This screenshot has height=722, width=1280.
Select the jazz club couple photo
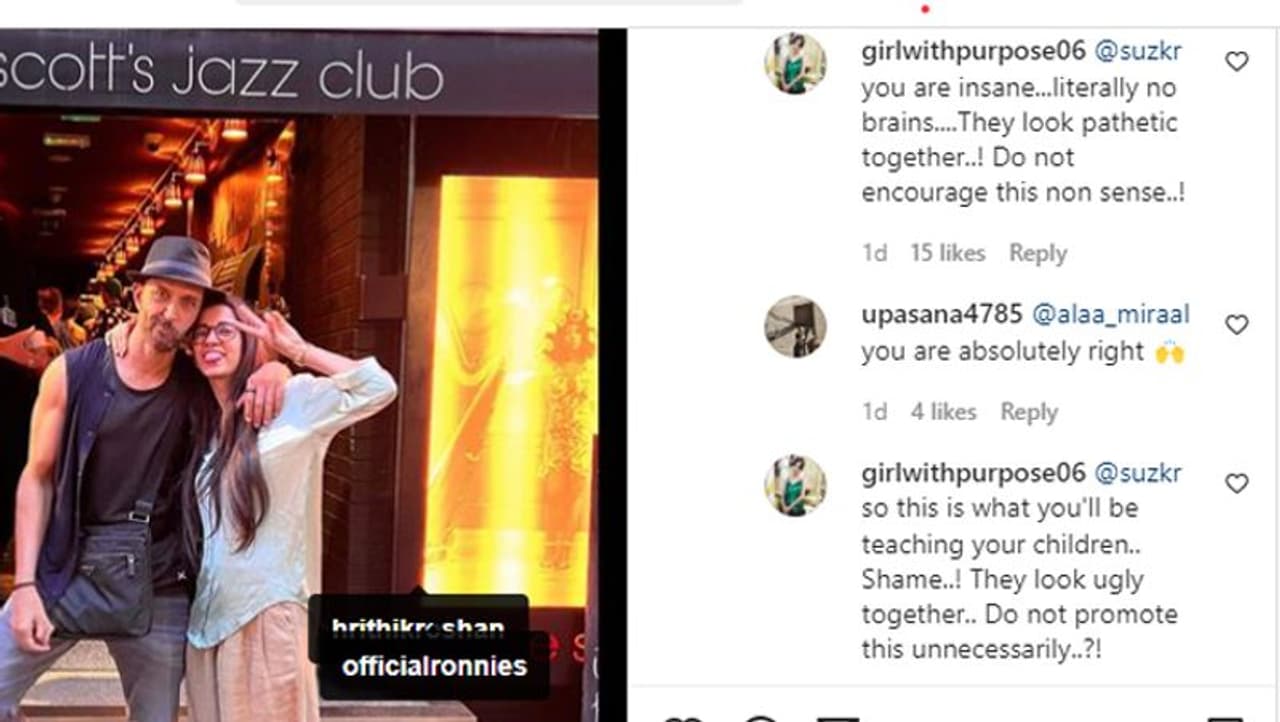pos(299,375)
